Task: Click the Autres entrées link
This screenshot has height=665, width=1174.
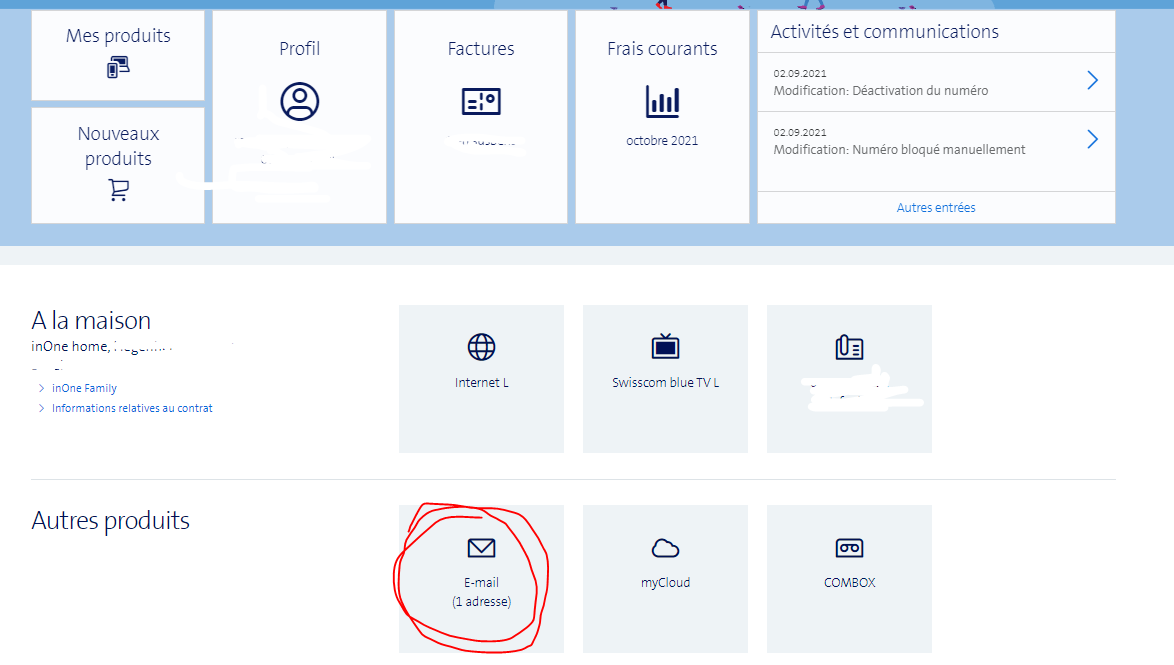Action: [x=936, y=208]
